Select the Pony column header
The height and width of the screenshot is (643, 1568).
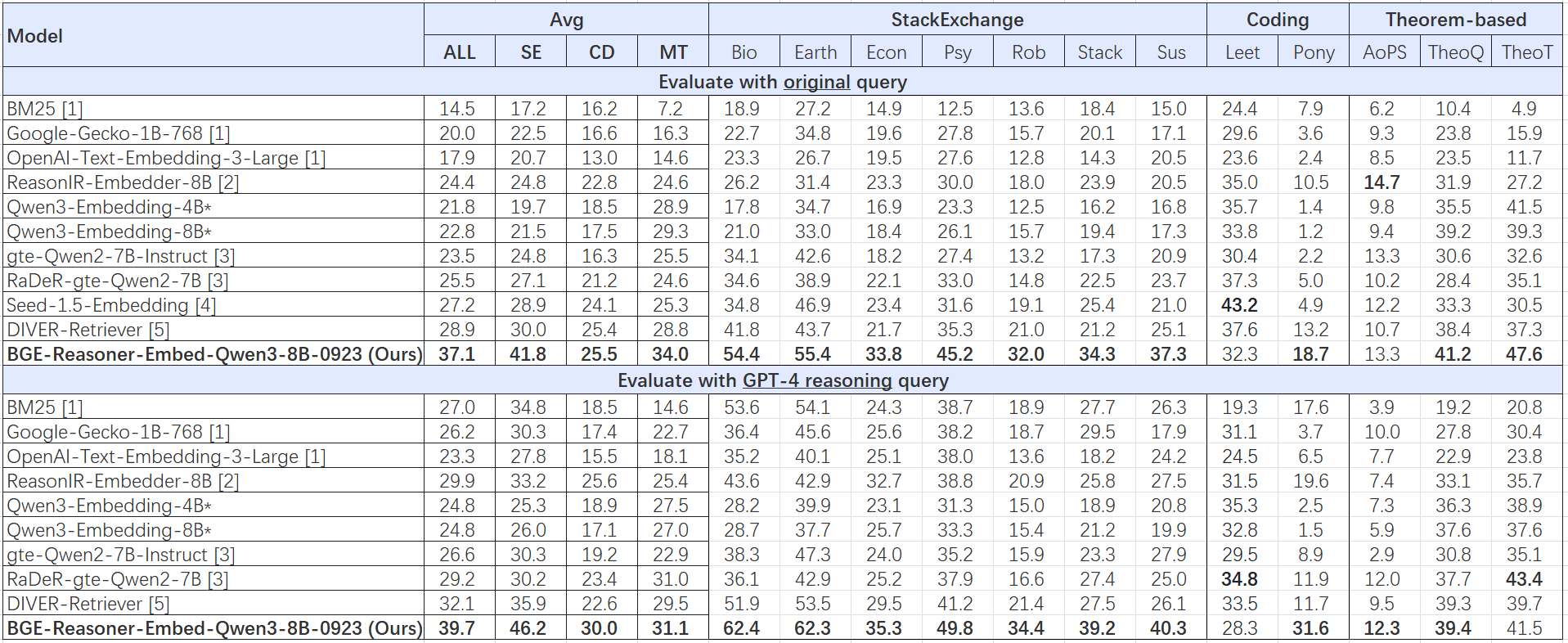tap(1313, 52)
